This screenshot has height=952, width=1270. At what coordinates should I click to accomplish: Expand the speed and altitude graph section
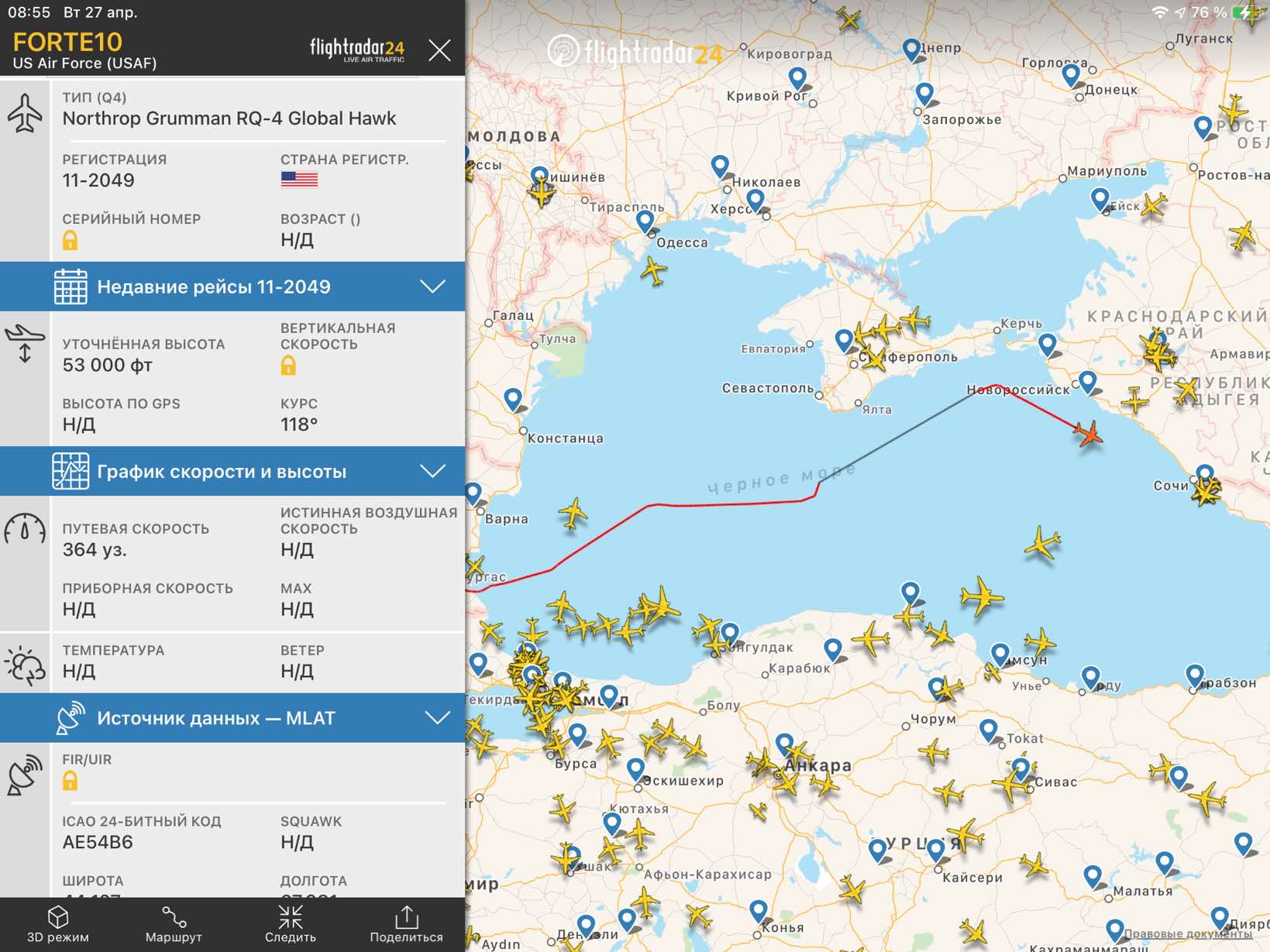pos(232,472)
